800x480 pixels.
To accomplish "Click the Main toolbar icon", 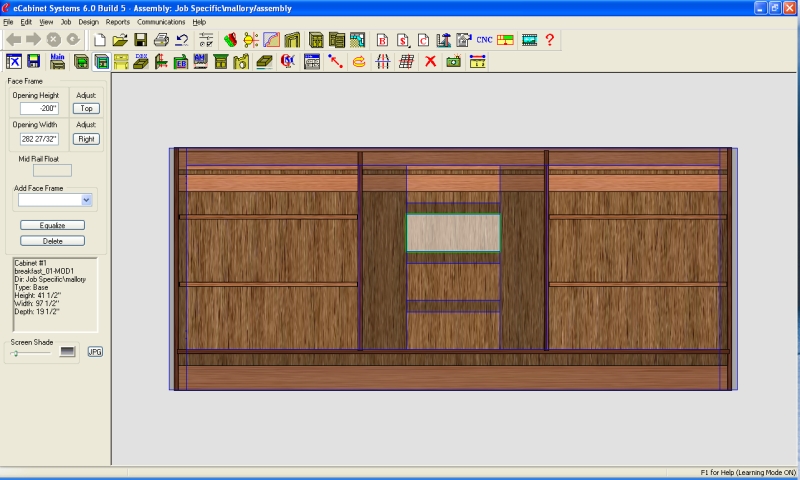I will 58,62.
